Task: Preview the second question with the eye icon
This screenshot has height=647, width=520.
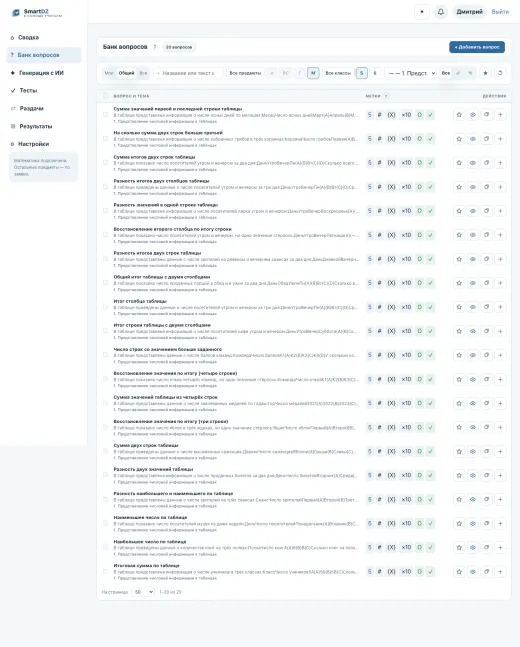Action: 473,139
